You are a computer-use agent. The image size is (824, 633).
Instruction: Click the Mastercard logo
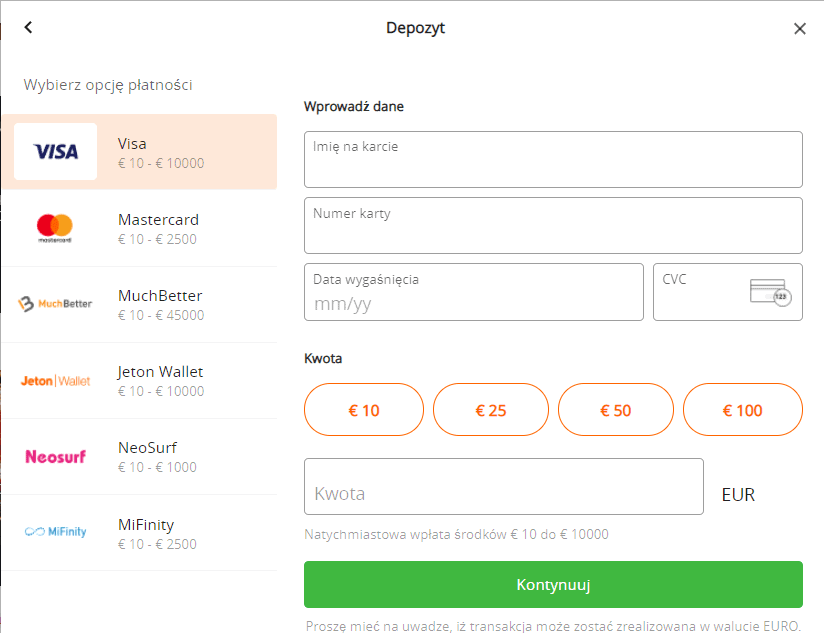(55, 229)
